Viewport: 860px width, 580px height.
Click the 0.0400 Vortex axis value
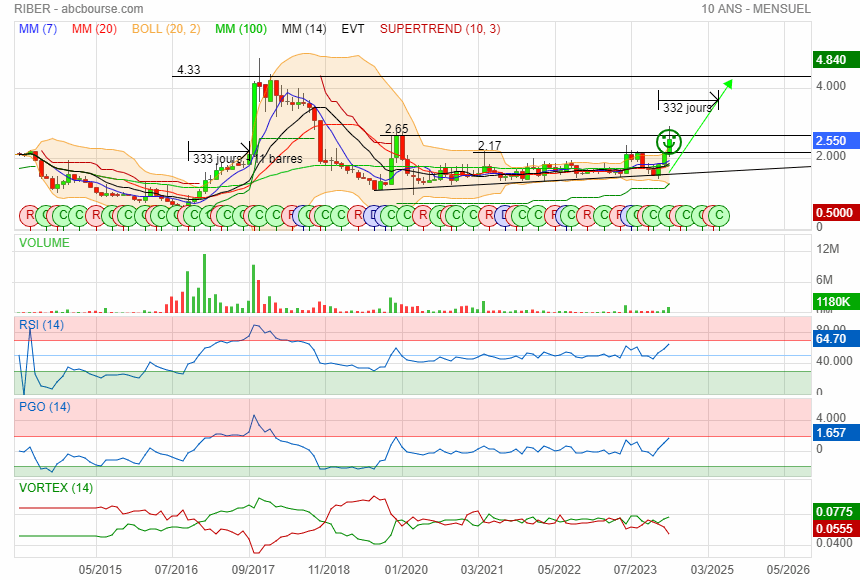pos(834,543)
